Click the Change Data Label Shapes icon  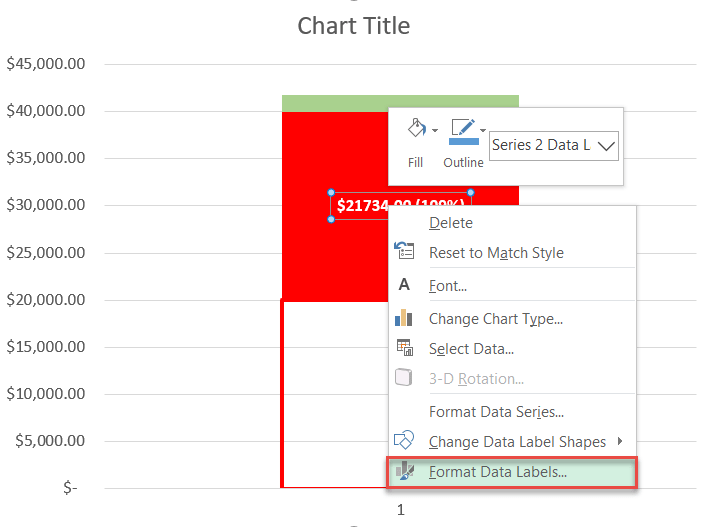tap(404, 441)
